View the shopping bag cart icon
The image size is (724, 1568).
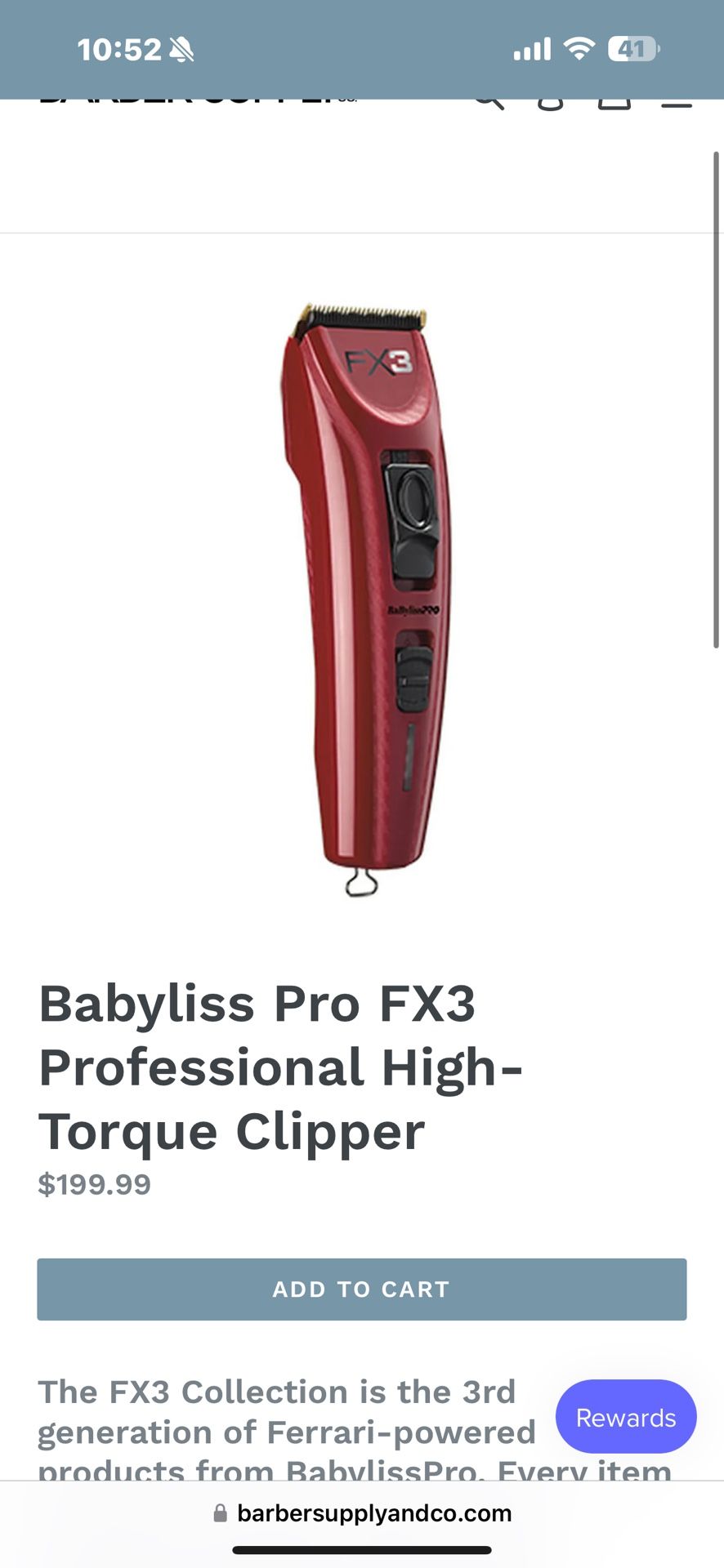(x=615, y=104)
